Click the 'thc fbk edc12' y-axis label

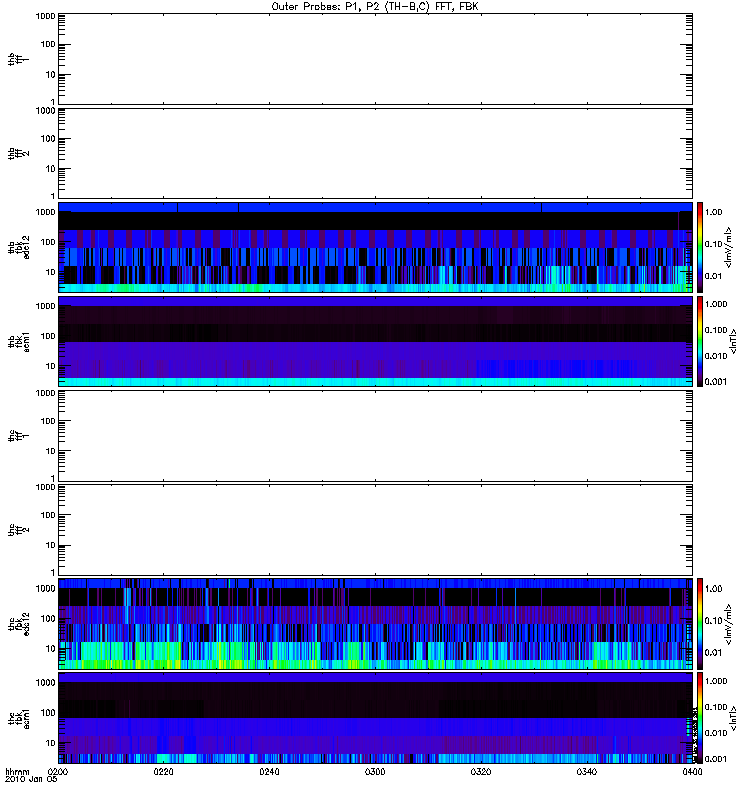click(x=18, y=624)
